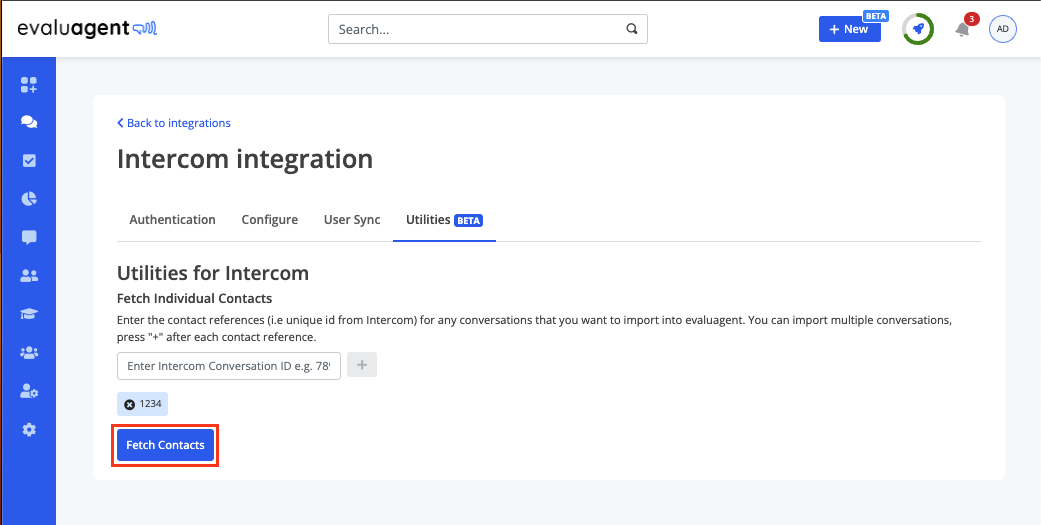Screen dimensions: 1041x525
Task: Open the graduation cap learning sidebar icon
Action: [x=29, y=315]
